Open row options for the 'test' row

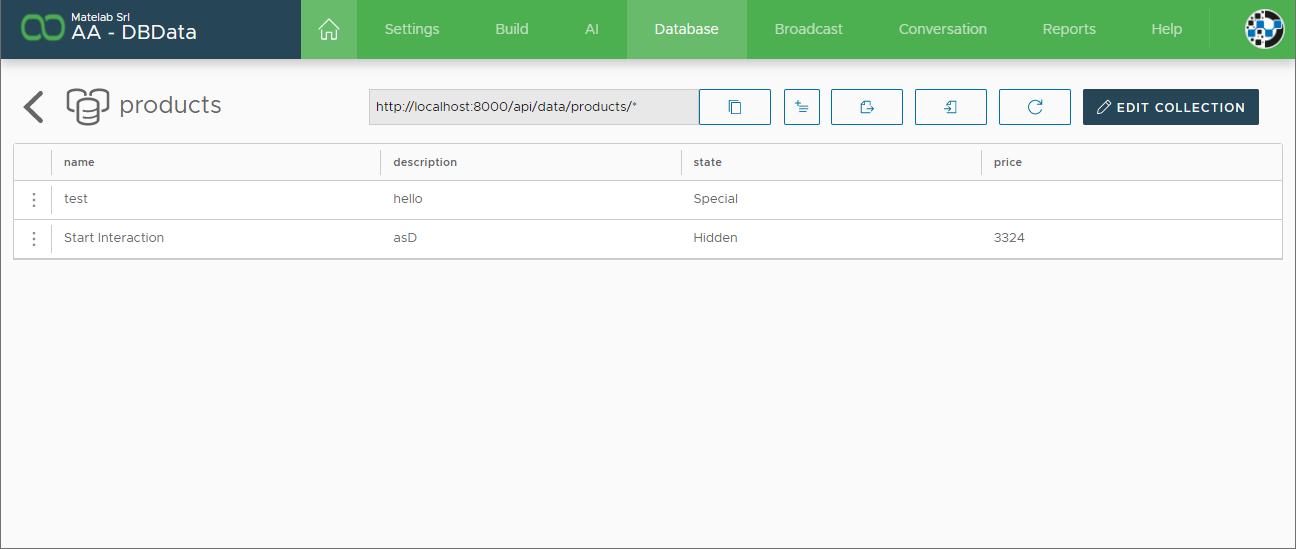[34, 200]
